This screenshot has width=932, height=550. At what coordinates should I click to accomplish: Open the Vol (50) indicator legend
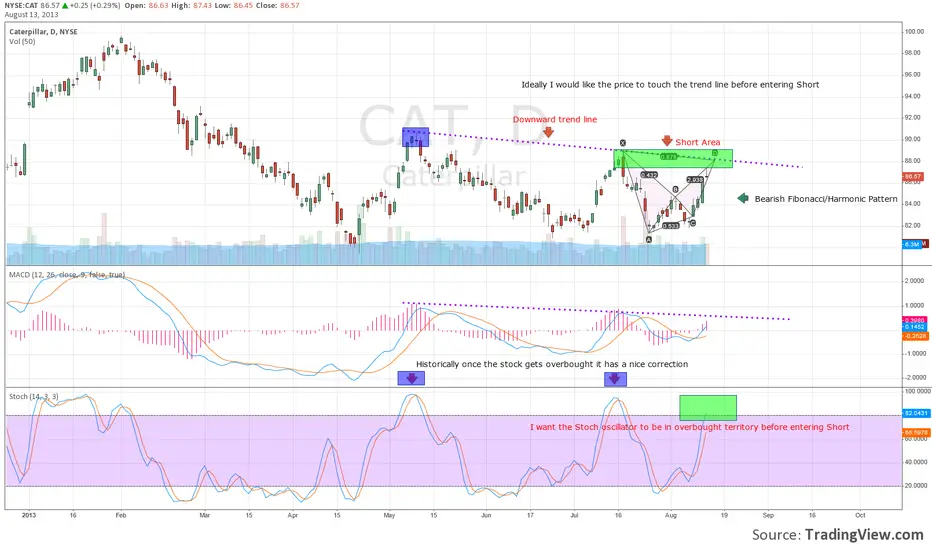[x=22, y=42]
